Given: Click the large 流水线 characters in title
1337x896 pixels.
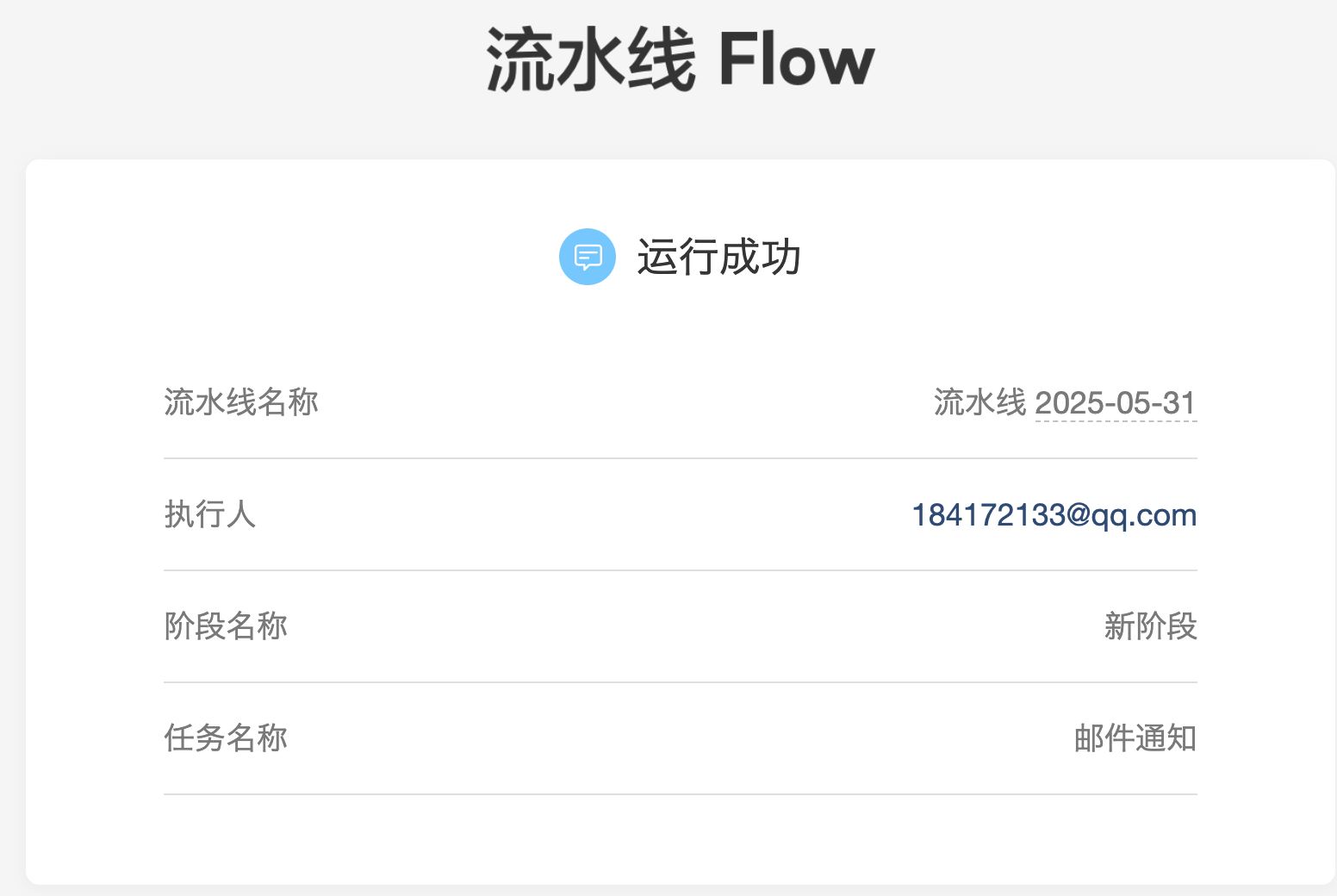Looking at the screenshot, I should (591, 60).
